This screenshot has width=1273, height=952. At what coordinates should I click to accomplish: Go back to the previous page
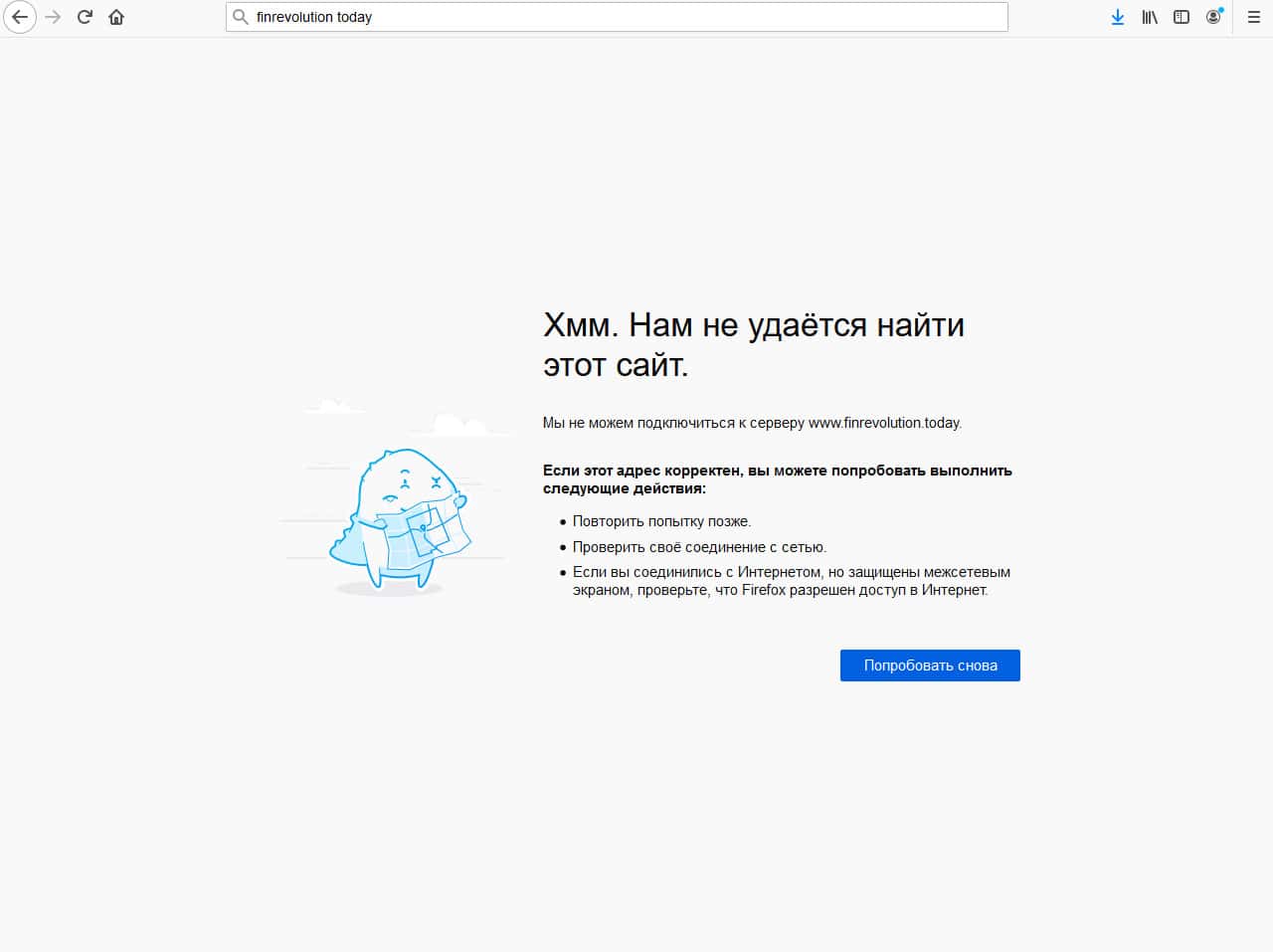20,17
